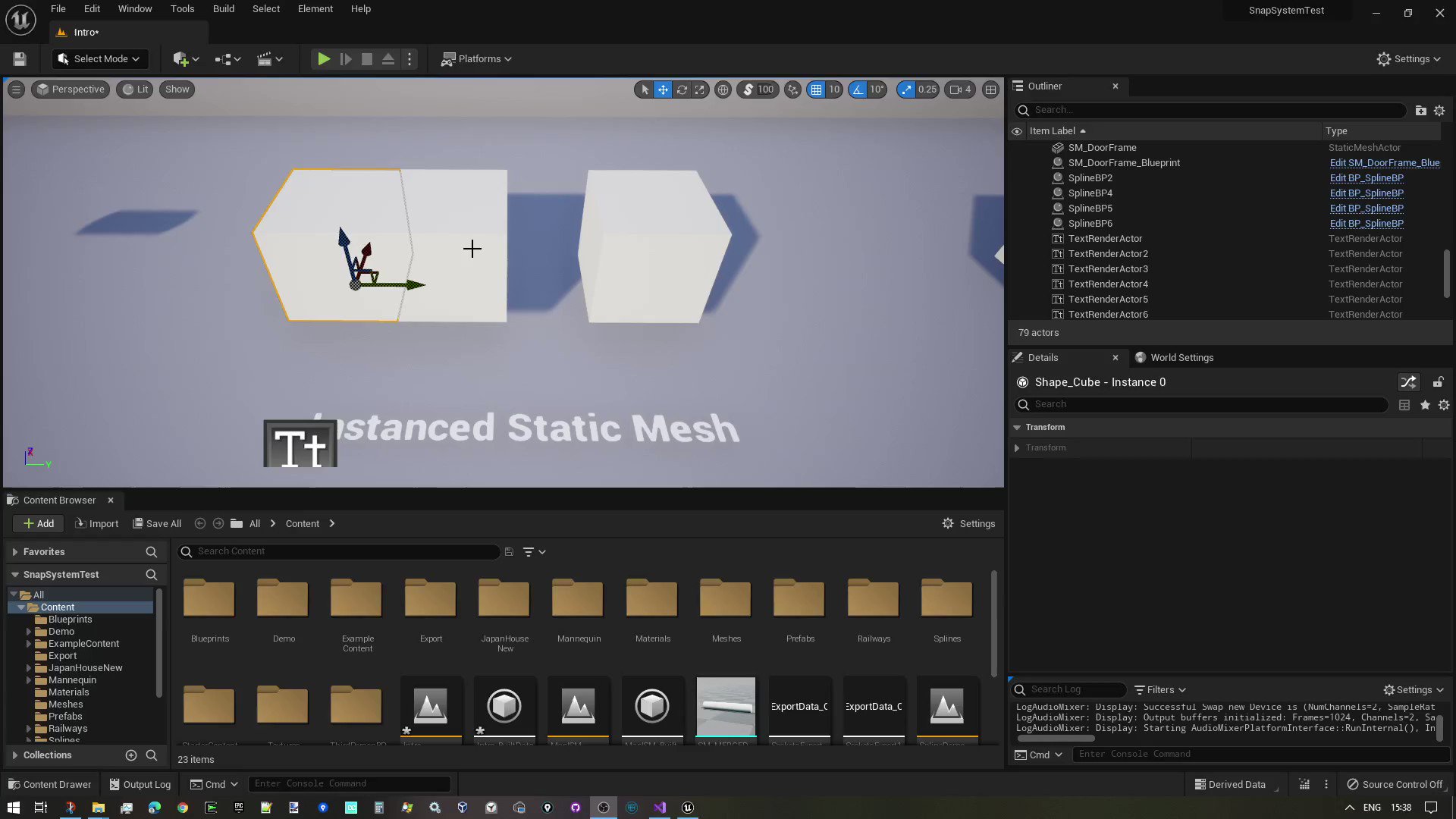Expand the Perspective viewport mode dropdown
Image resolution: width=1456 pixels, height=819 pixels.
(70, 89)
